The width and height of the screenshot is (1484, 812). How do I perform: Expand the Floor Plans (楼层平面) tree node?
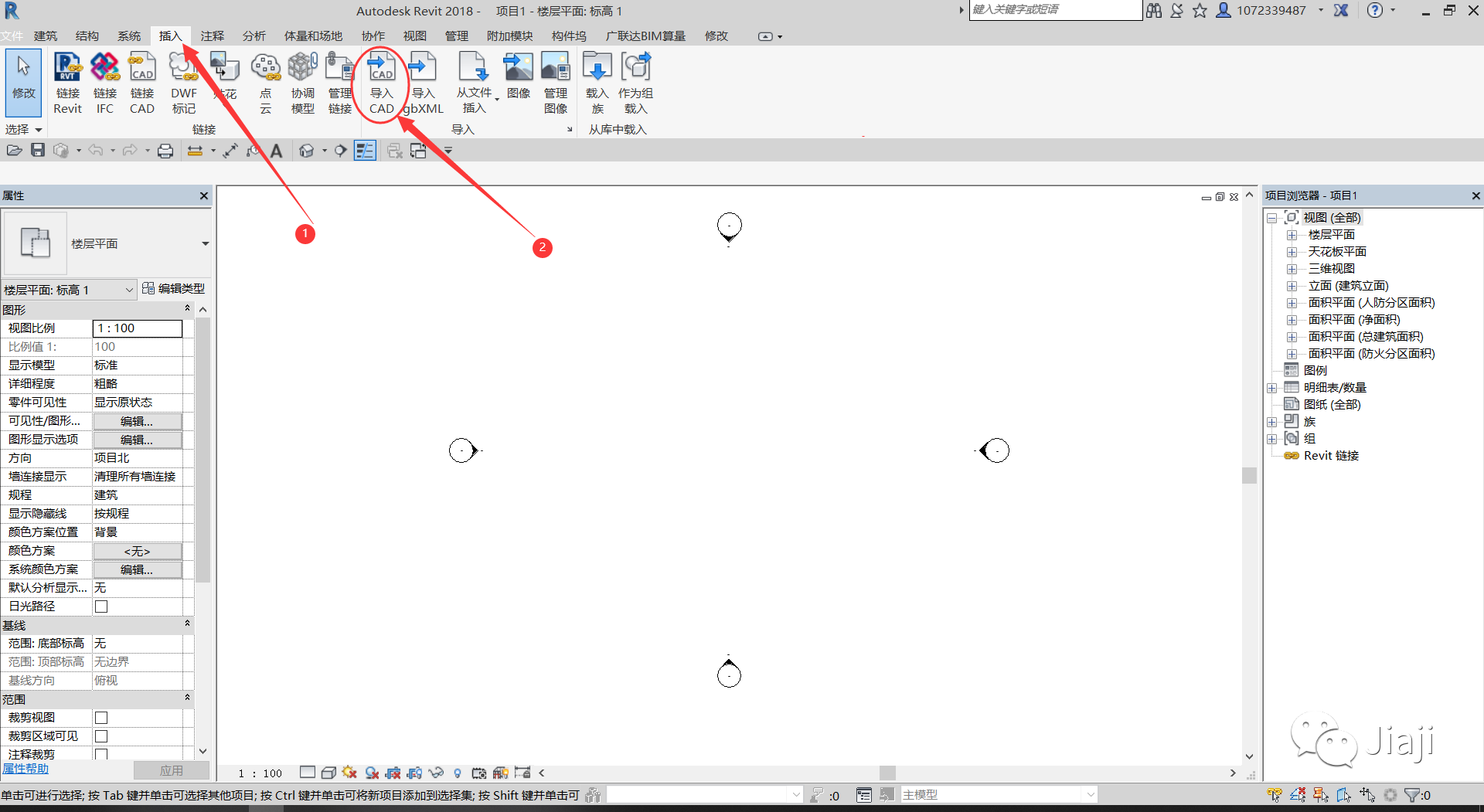1292,235
